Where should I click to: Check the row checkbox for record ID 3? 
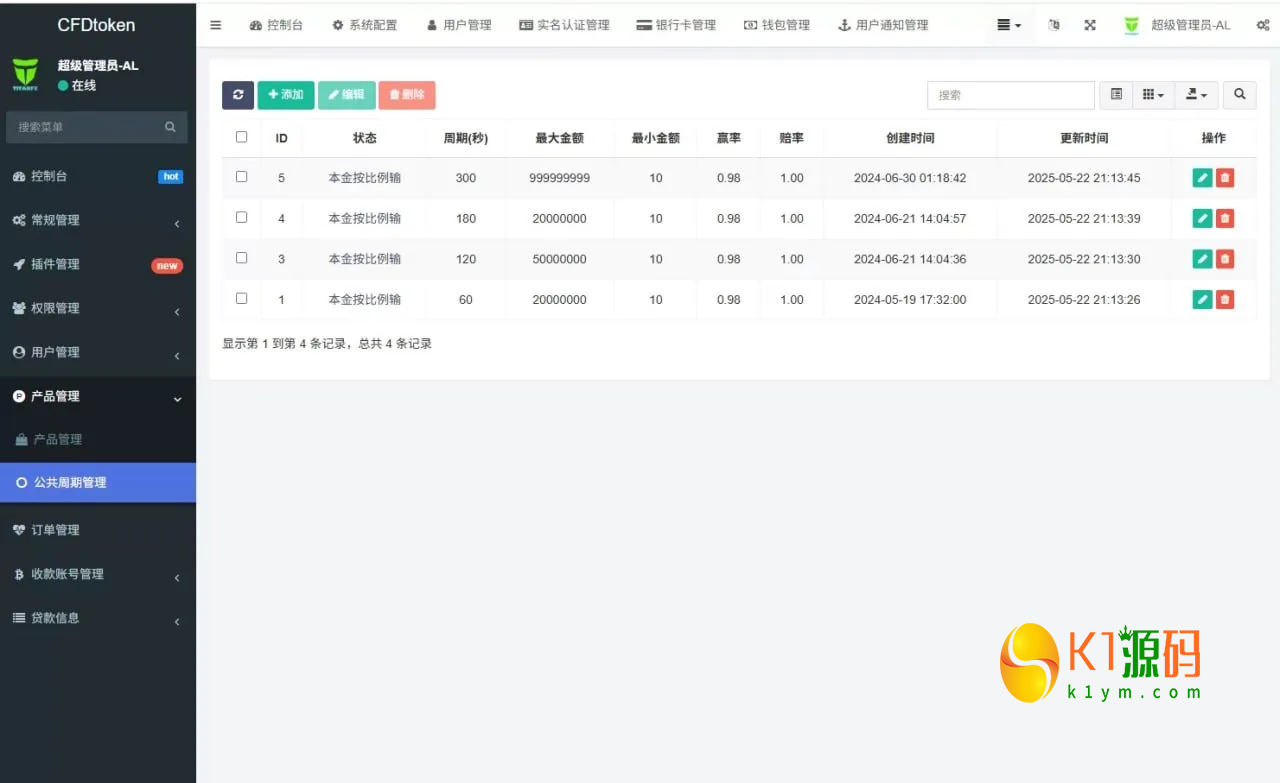(x=240, y=258)
